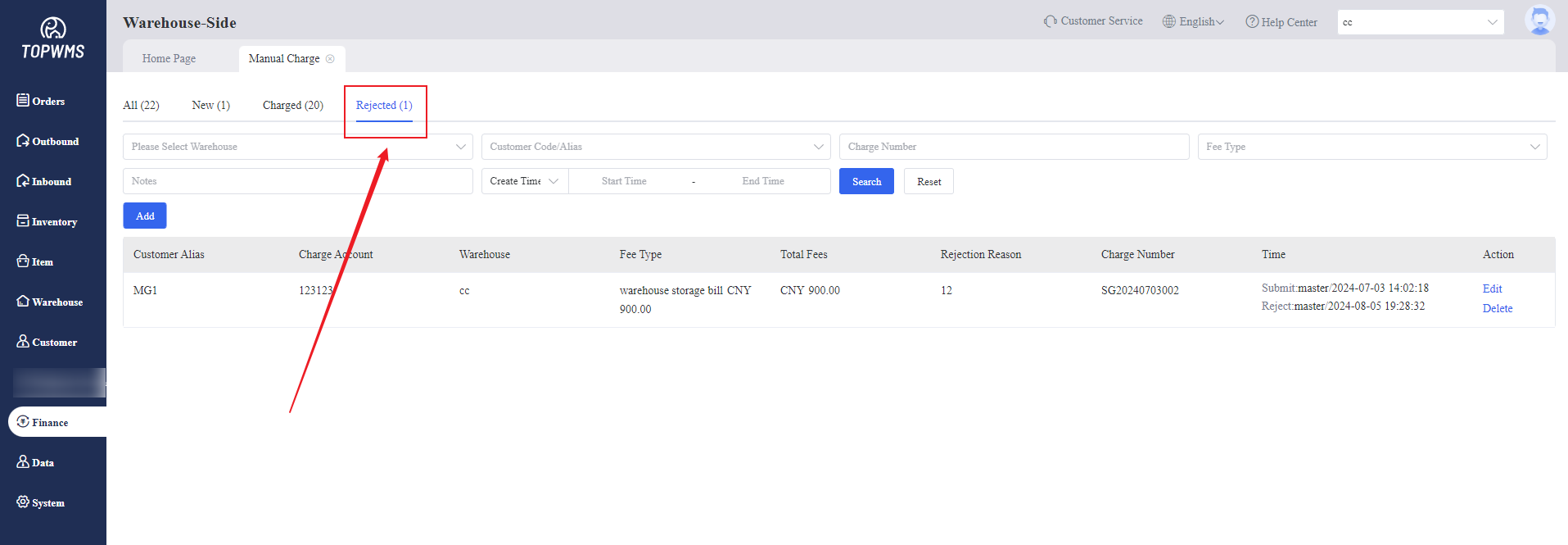This screenshot has width=1568, height=545.
Task: Expand the Please Select Warehouse dropdown
Action: (x=297, y=147)
